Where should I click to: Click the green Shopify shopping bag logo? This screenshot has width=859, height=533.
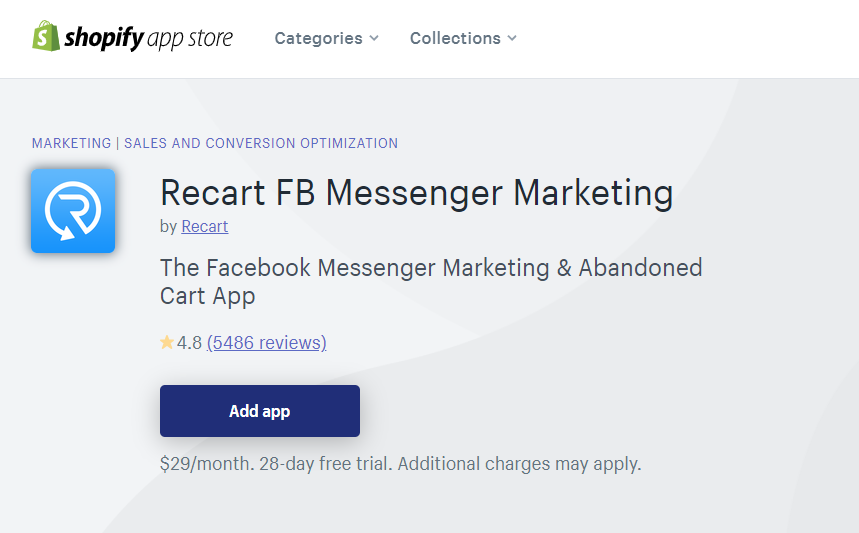pos(46,36)
